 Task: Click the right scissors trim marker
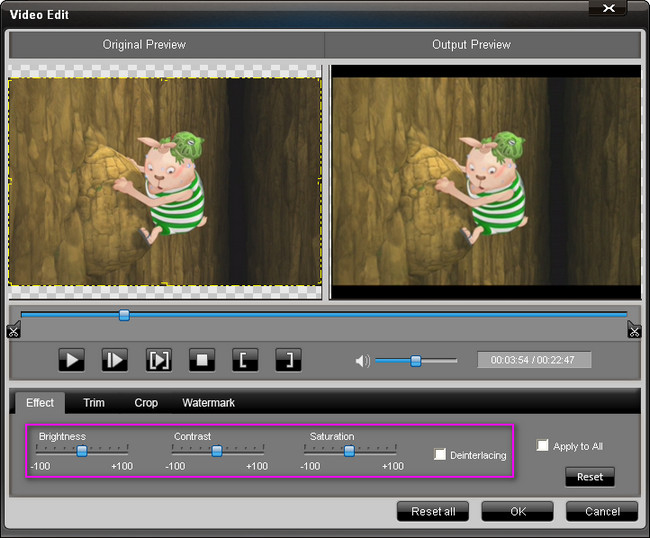(x=634, y=330)
